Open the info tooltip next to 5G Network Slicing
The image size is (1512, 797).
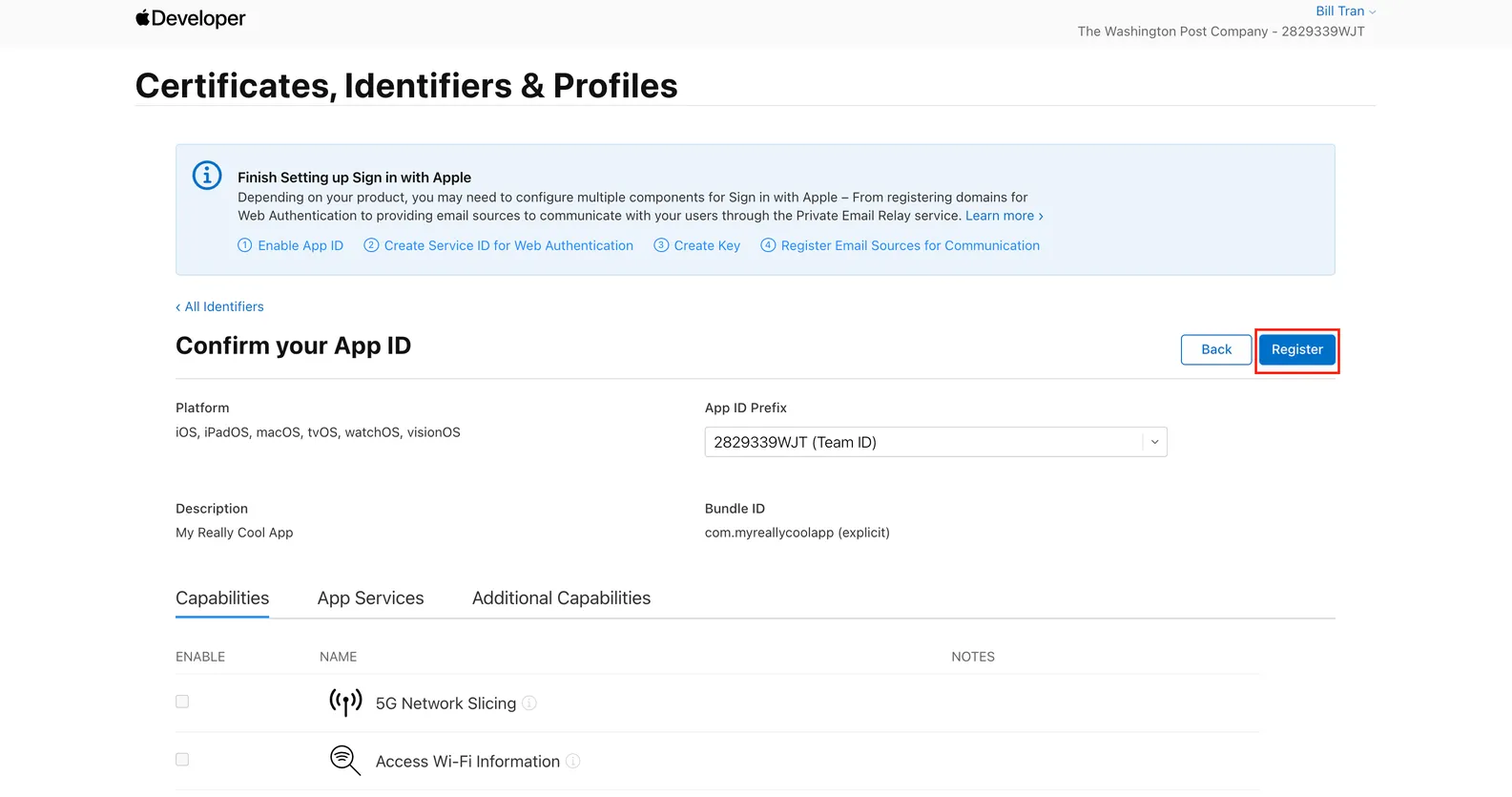(529, 703)
